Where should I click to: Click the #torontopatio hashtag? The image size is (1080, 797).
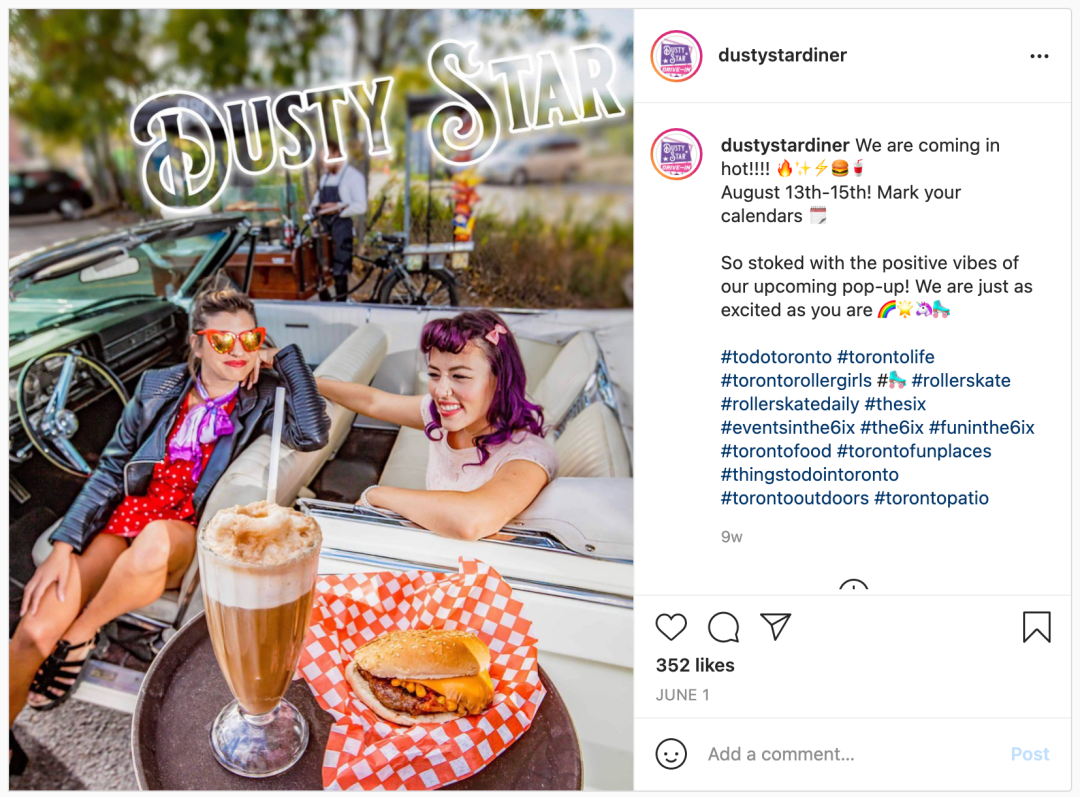coord(931,498)
